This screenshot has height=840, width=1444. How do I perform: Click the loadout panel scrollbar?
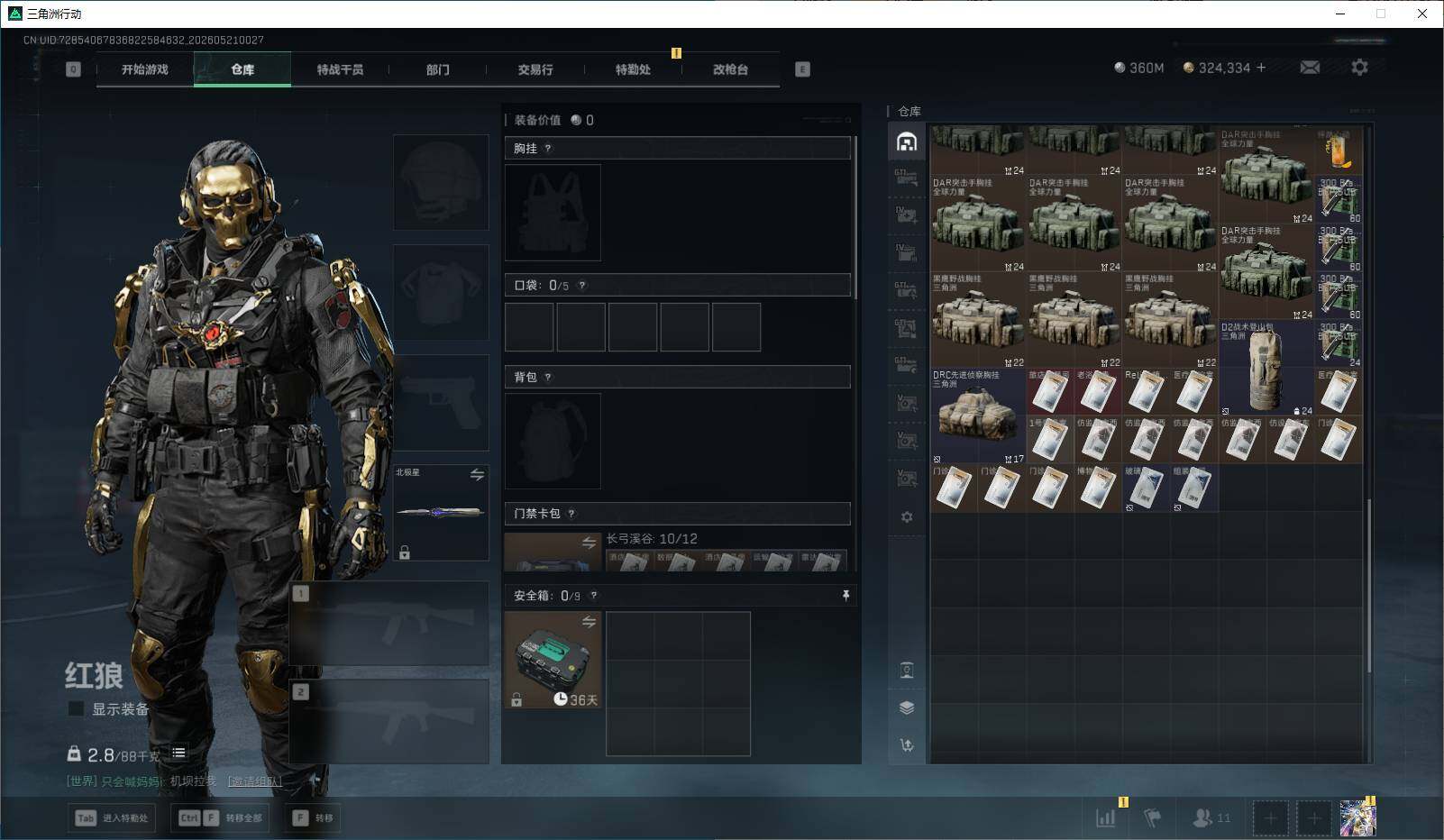pos(855,217)
